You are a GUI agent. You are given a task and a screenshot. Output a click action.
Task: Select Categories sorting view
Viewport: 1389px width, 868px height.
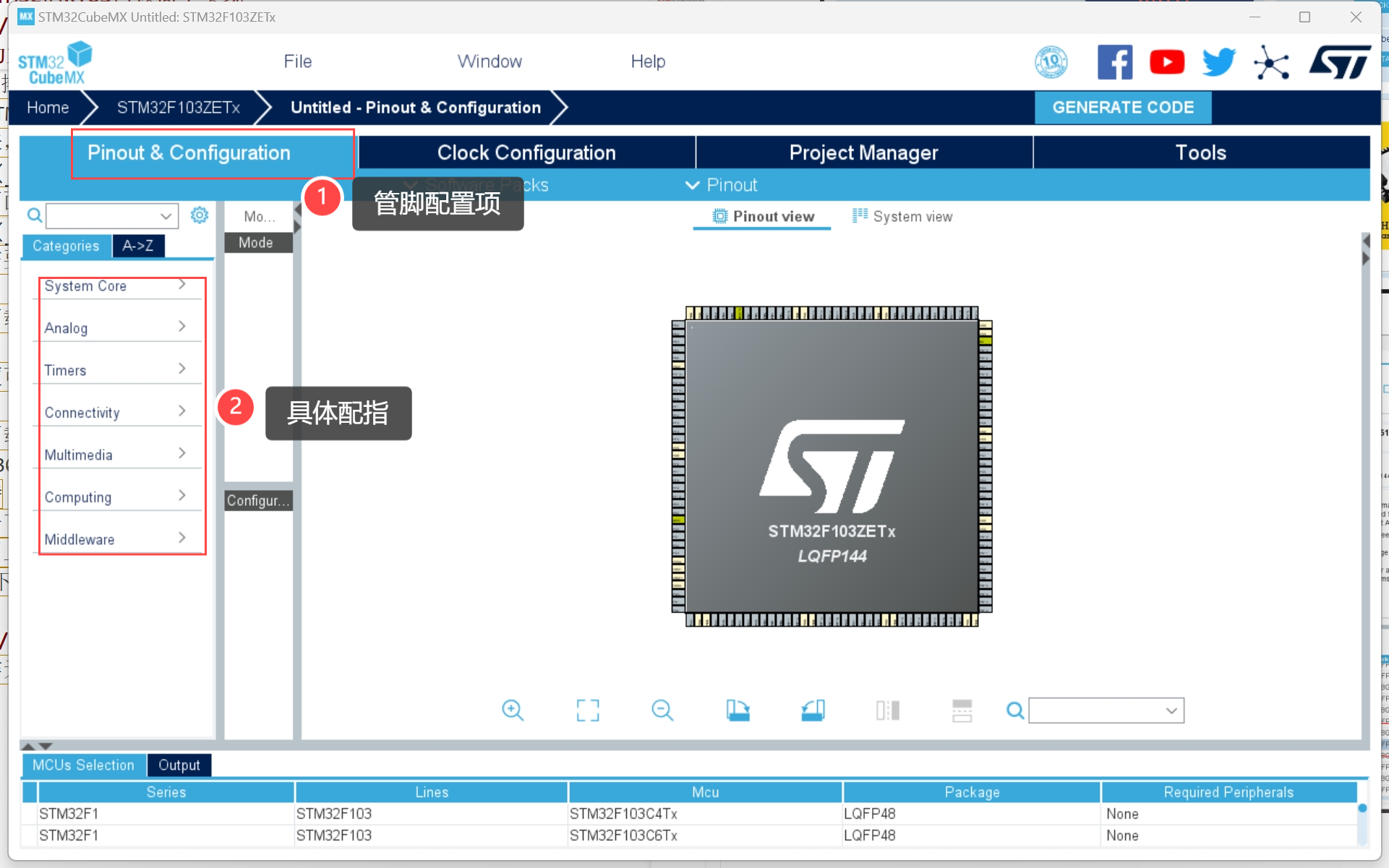point(66,246)
